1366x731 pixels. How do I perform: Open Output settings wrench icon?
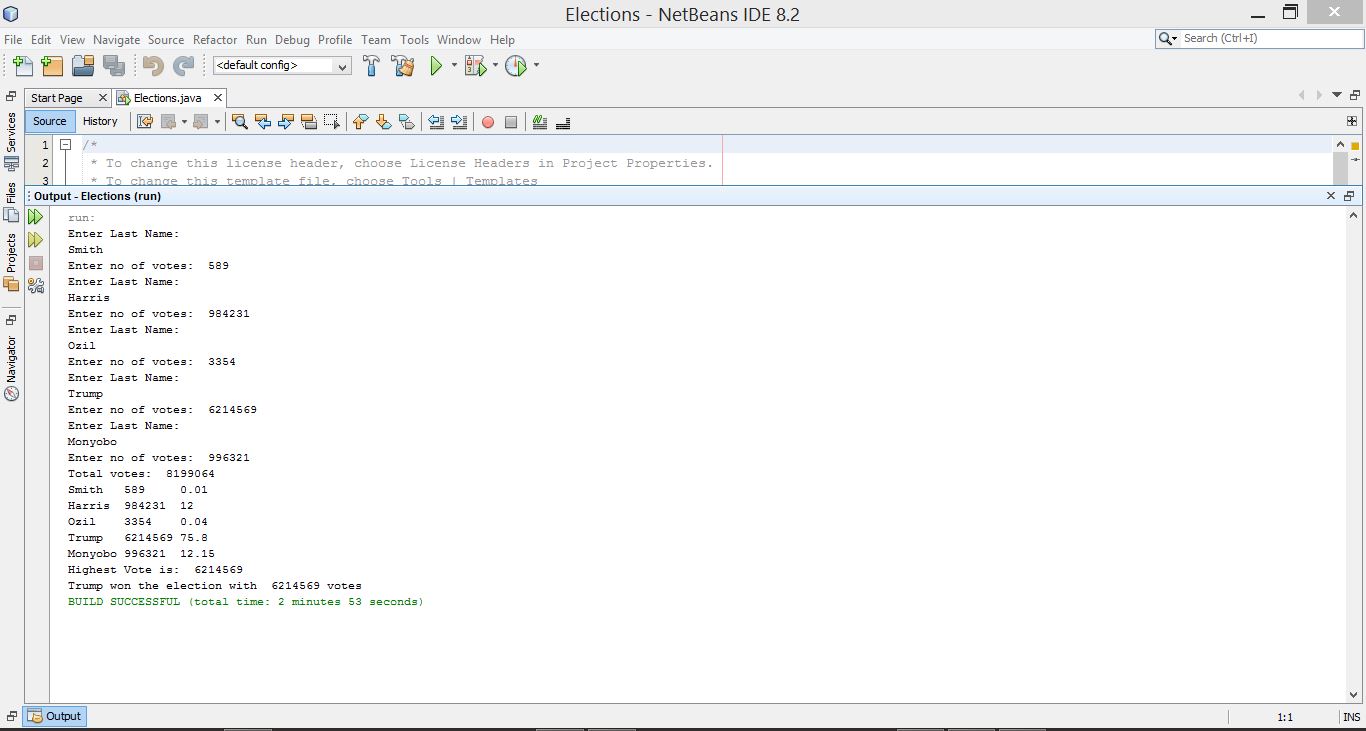36,286
